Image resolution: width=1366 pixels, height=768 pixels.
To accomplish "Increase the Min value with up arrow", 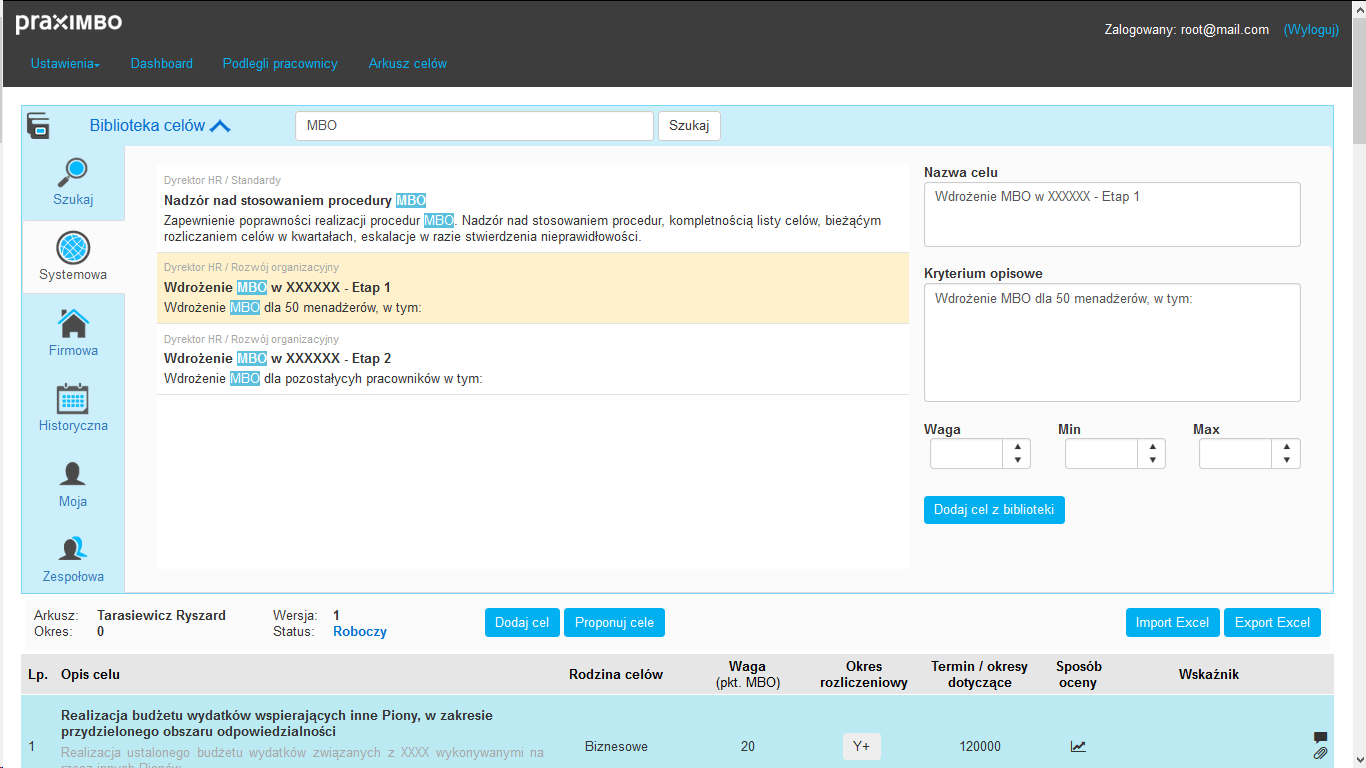I will [1152, 447].
